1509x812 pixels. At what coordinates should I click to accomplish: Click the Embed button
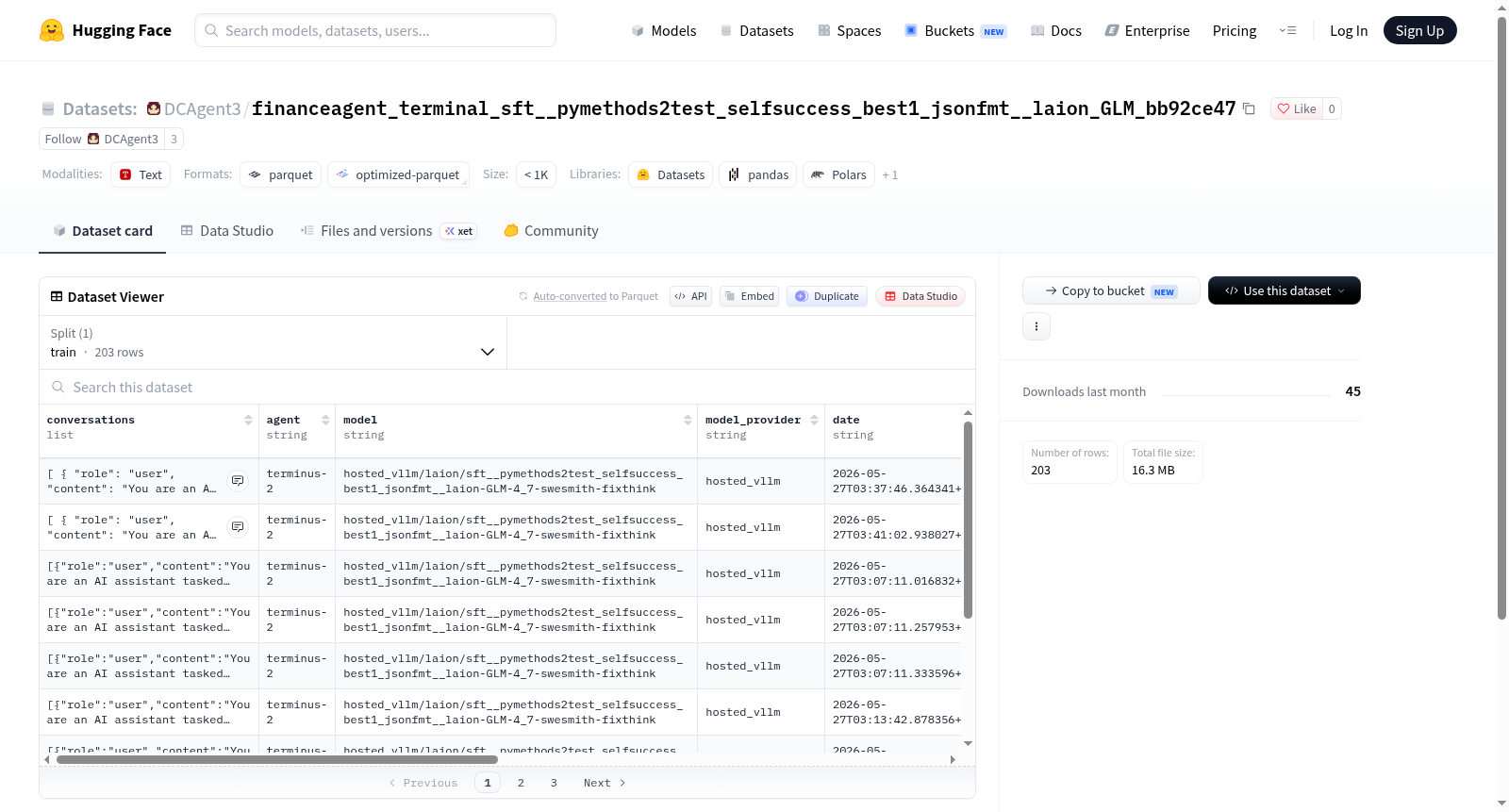point(750,296)
